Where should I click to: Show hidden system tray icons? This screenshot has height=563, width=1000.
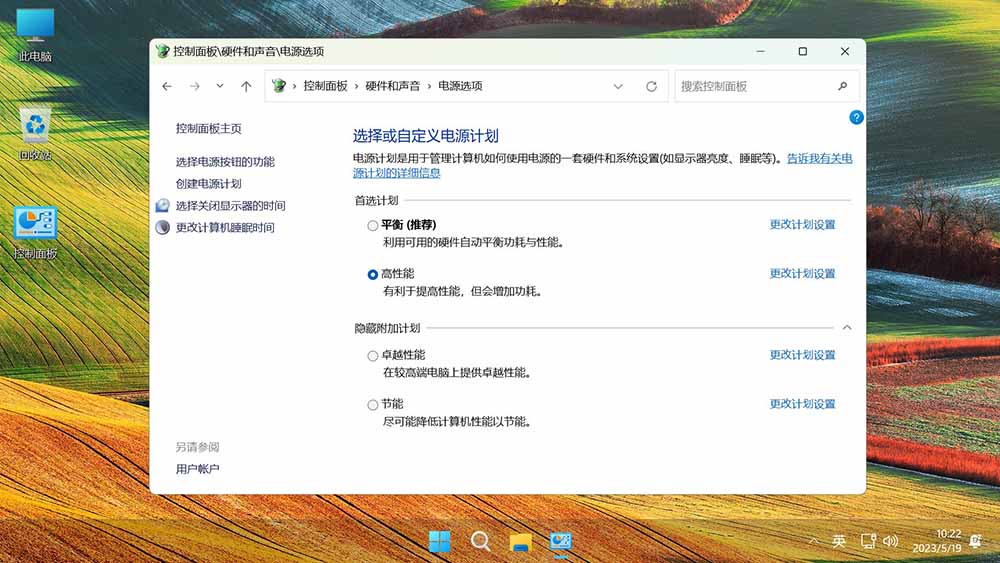coord(813,541)
